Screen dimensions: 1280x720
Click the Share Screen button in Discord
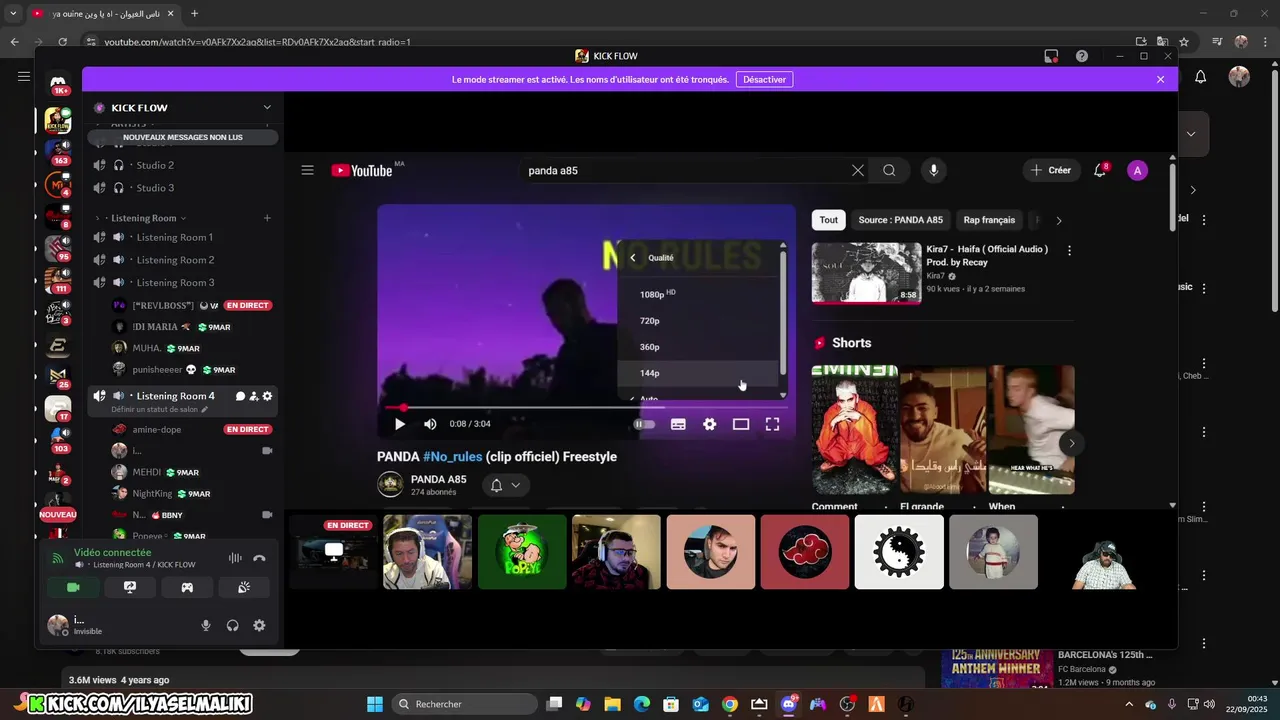(130, 587)
